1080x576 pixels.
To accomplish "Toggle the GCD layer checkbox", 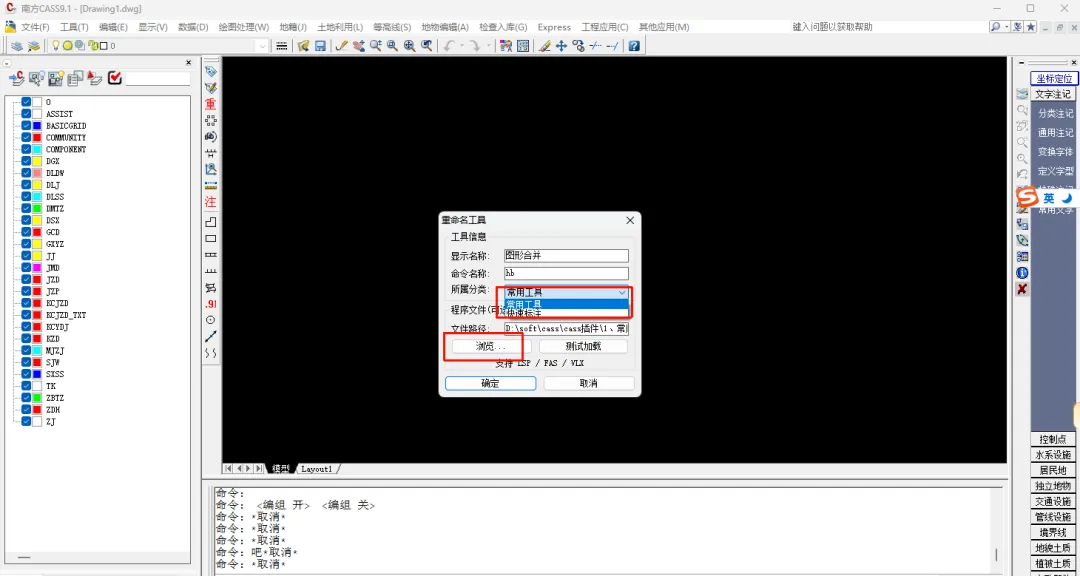I will pos(26,232).
